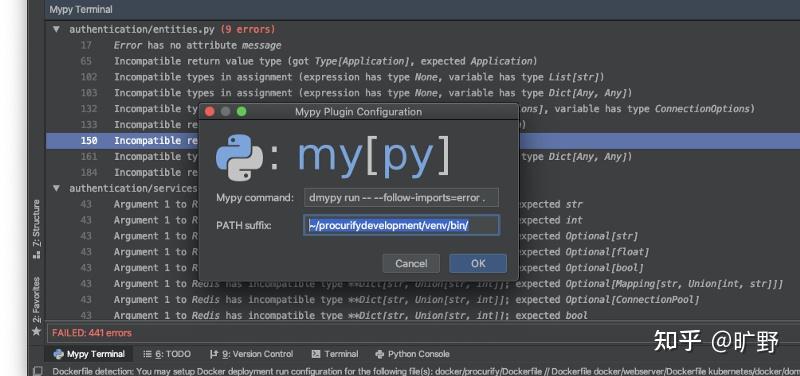Select line 43 error expecting bool
Screen dimensions: 800x376
[x=423, y=315]
